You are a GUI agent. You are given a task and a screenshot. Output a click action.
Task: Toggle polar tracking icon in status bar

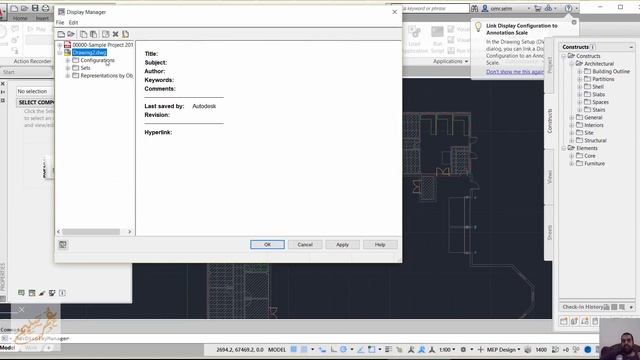click(343, 349)
